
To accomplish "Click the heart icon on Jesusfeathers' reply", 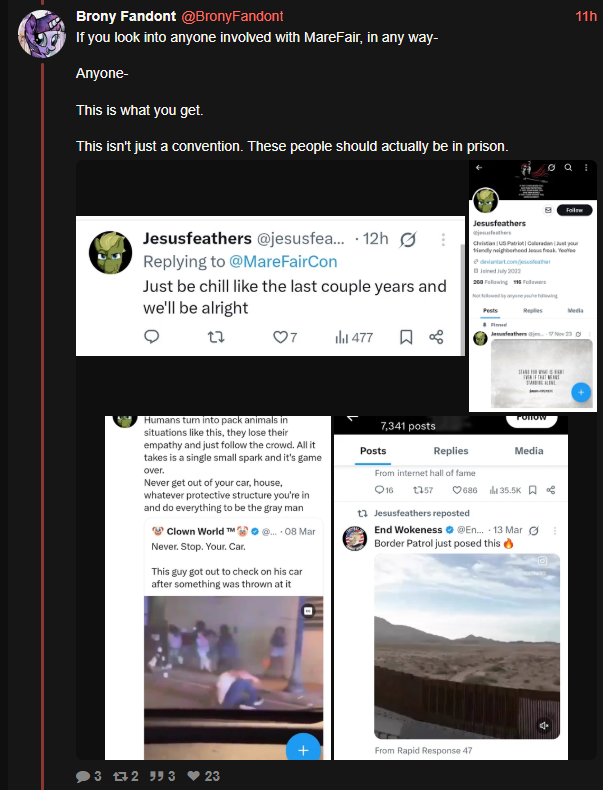I will [x=280, y=337].
